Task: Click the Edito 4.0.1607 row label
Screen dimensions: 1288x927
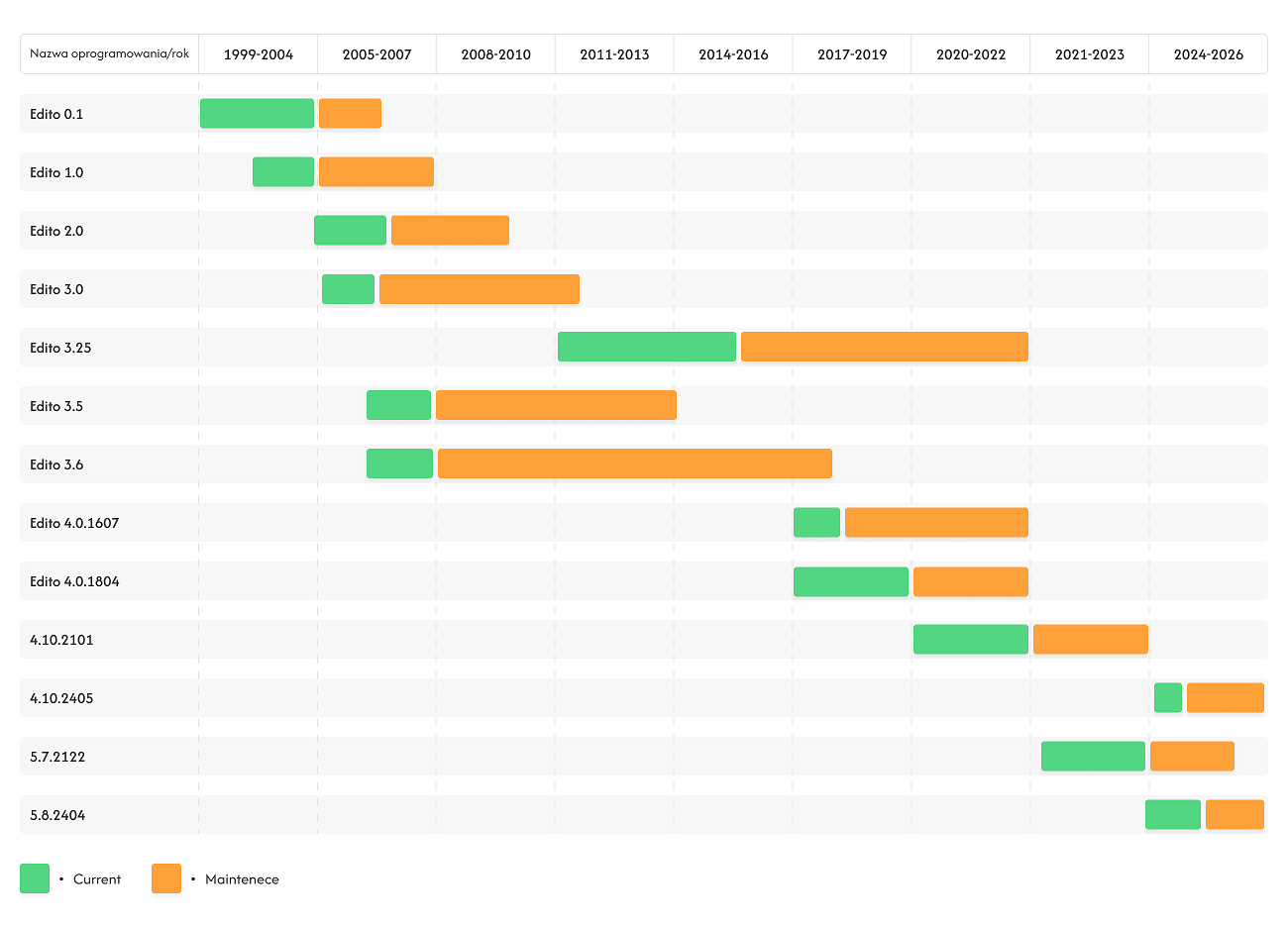Action: tap(74, 523)
